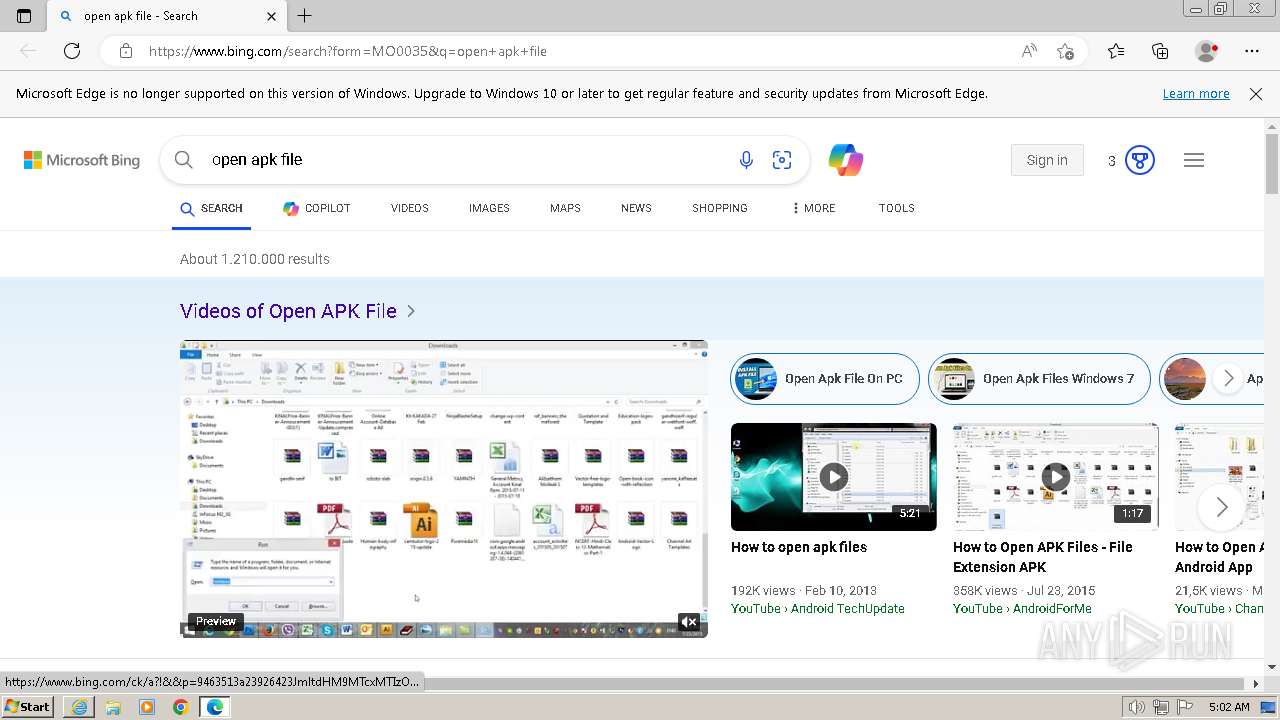Open Edge Settings and more menu
This screenshot has width=1280, height=720.
click(x=1252, y=51)
